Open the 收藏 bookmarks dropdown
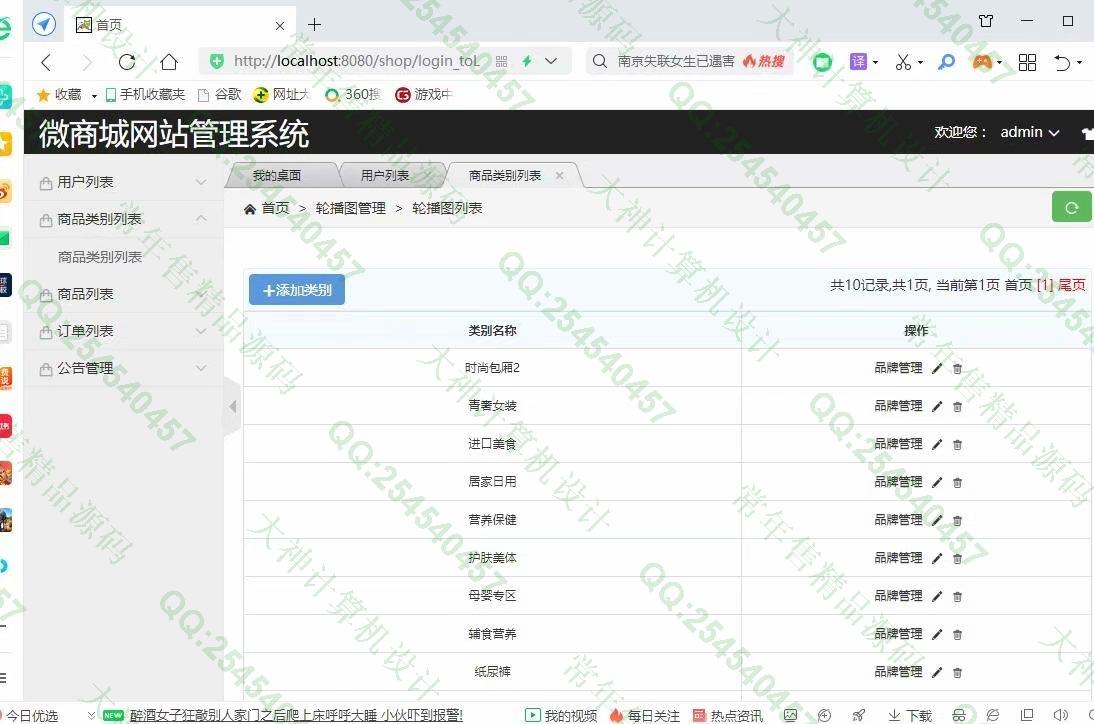 coord(94,96)
